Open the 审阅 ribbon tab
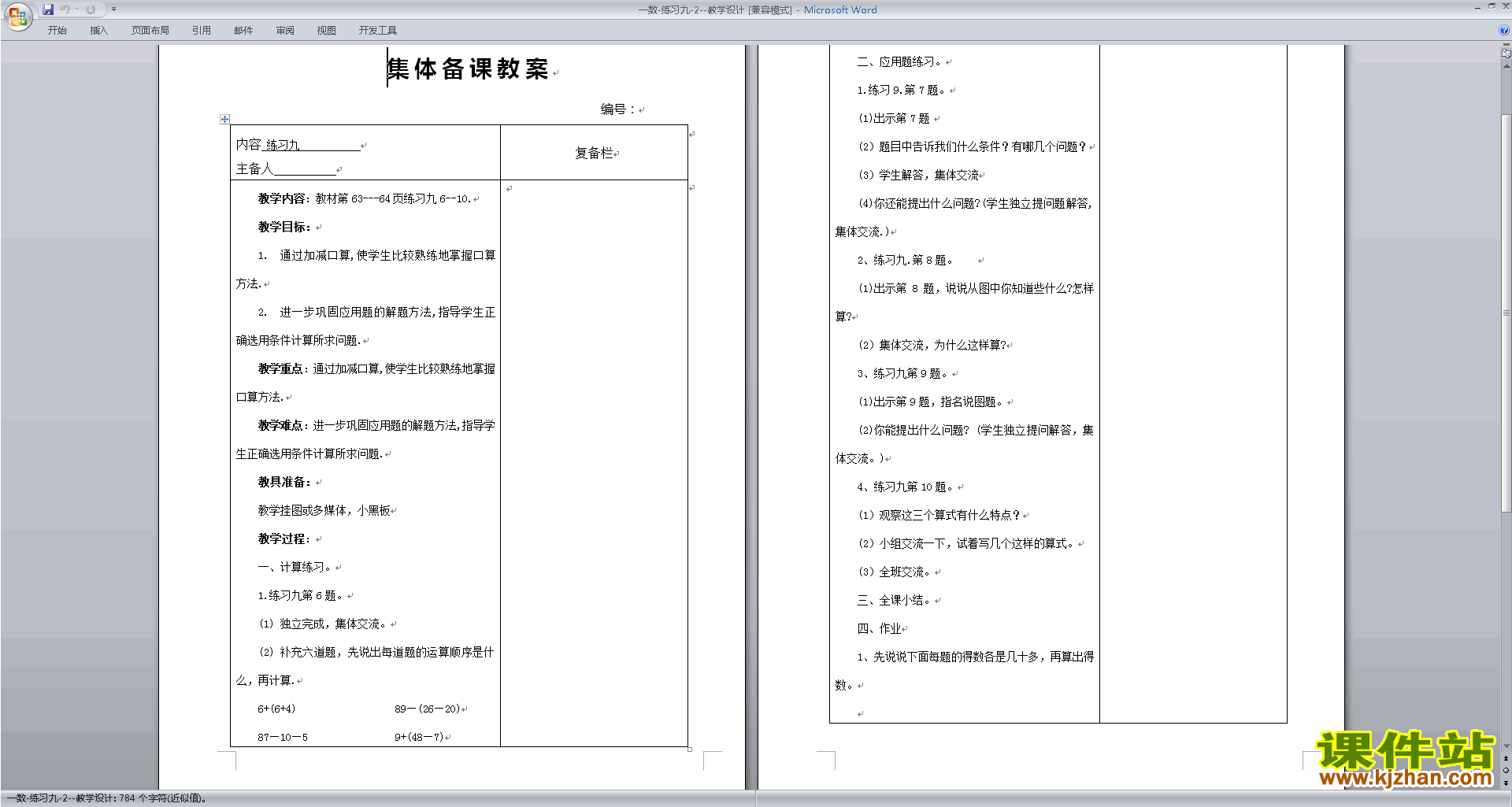 coord(285,31)
